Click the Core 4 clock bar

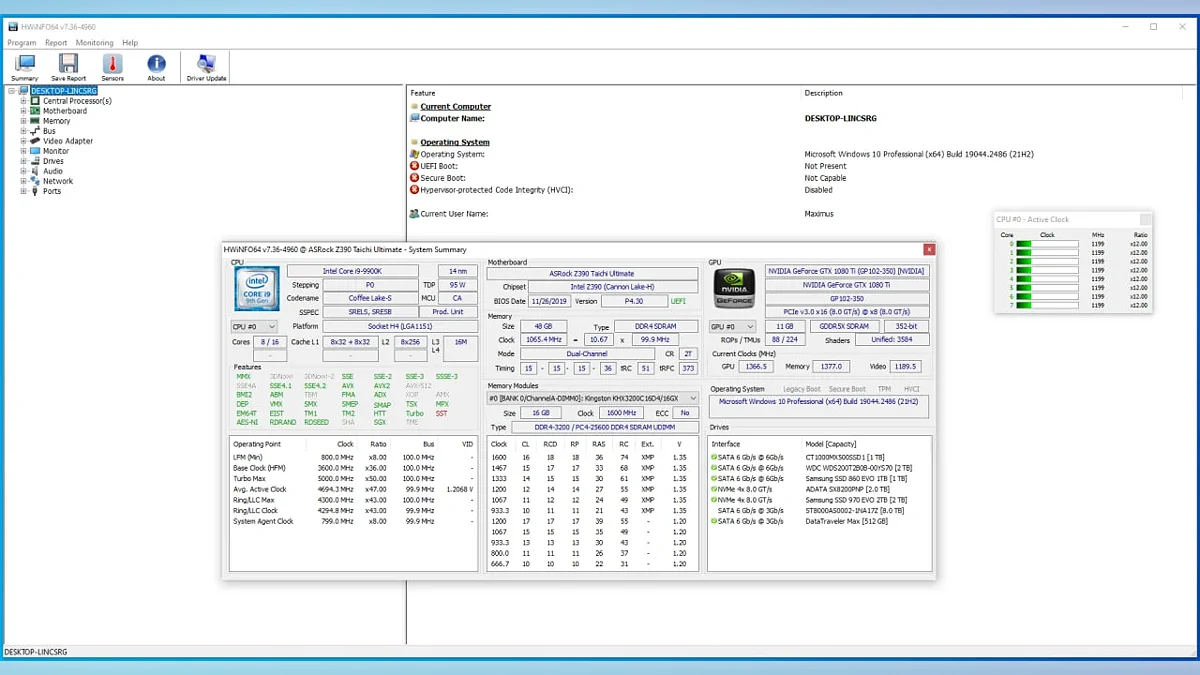[x=1047, y=279]
